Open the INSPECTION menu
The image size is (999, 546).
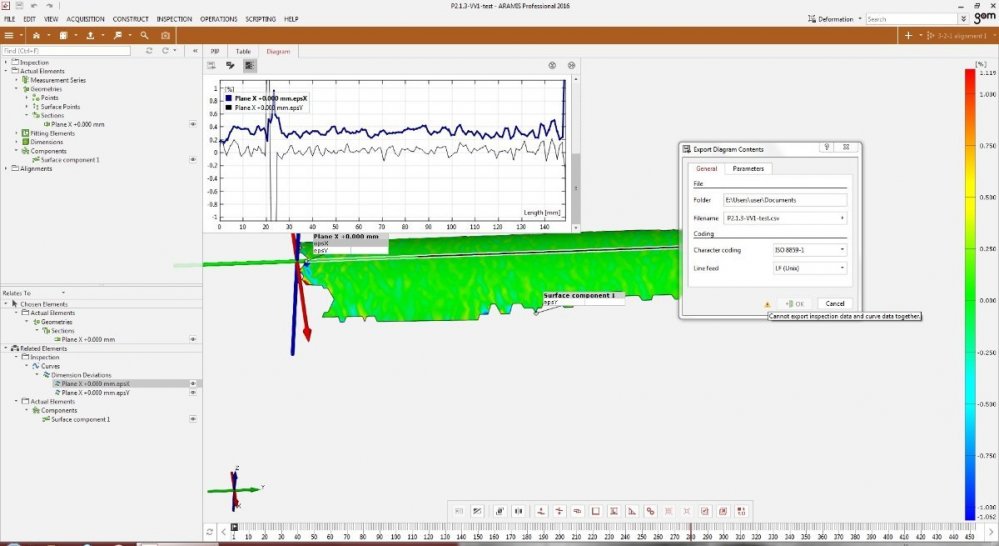(x=174, y=19)
